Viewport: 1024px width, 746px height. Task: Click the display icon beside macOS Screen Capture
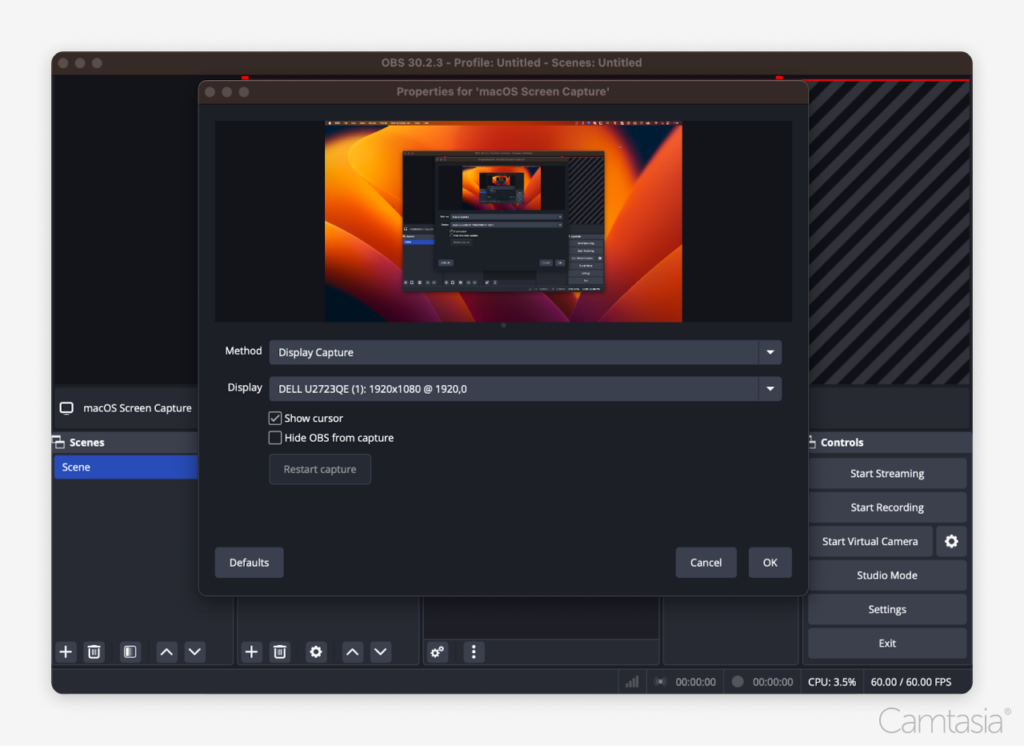tap(67, 408)
